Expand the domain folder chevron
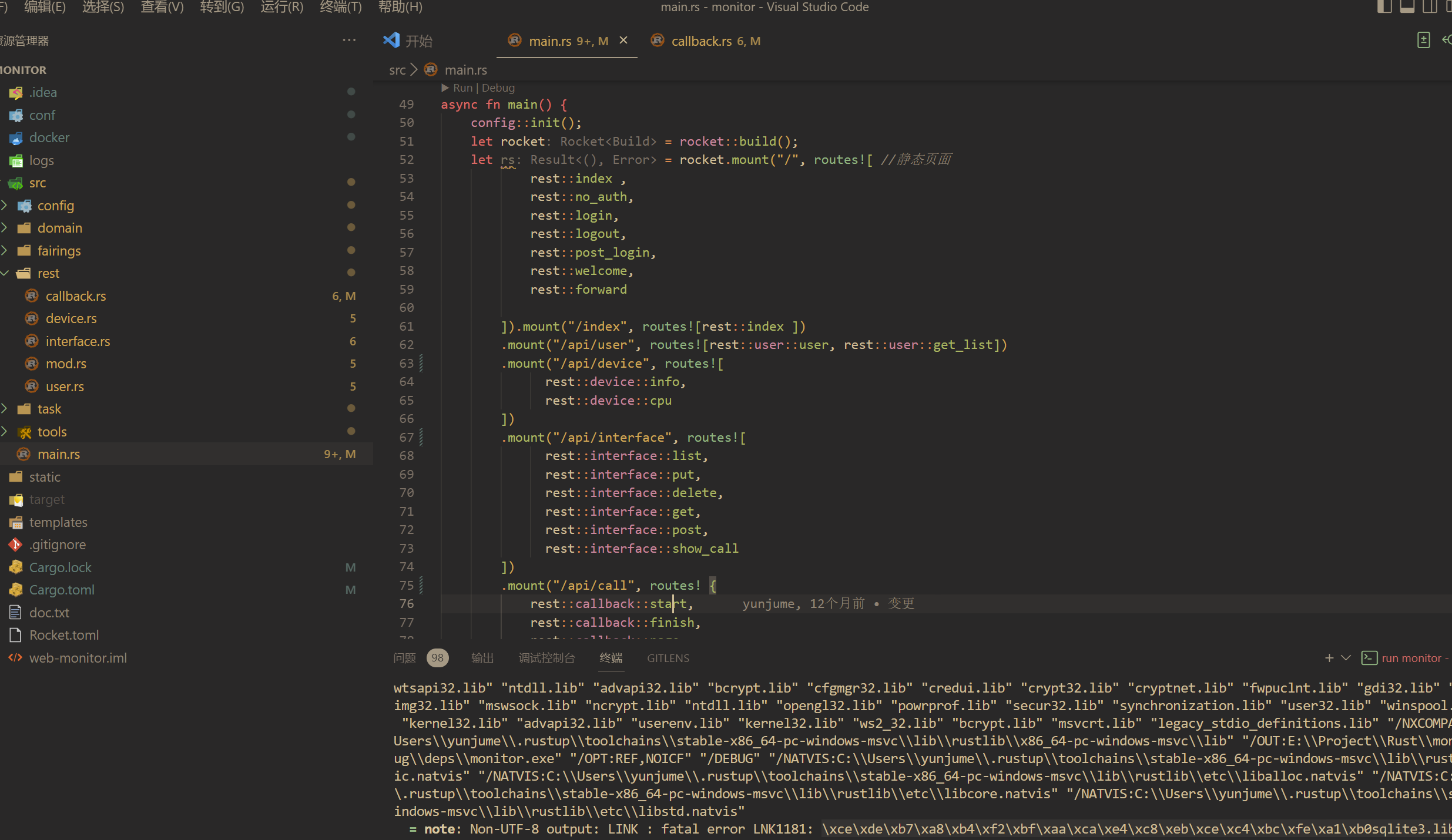 point(5,228)
